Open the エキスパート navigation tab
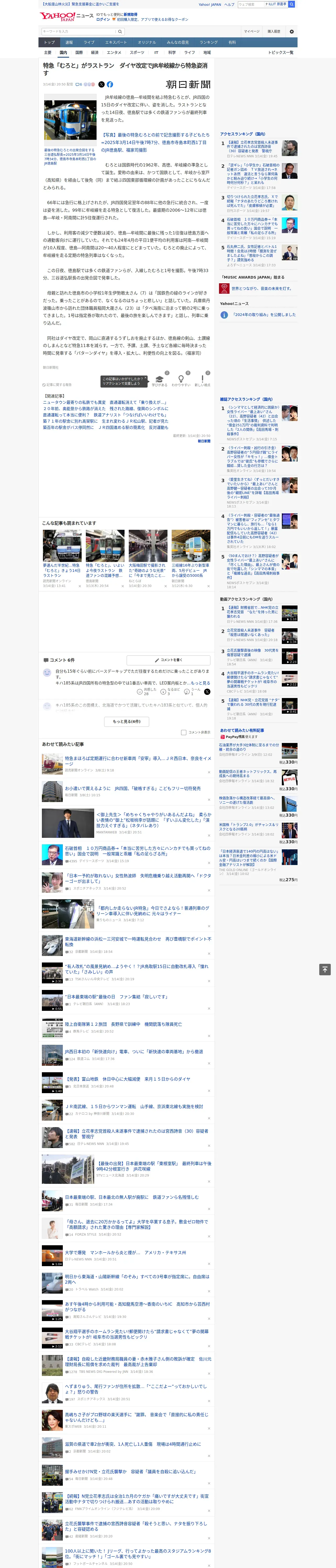 [x=116, y=43]
